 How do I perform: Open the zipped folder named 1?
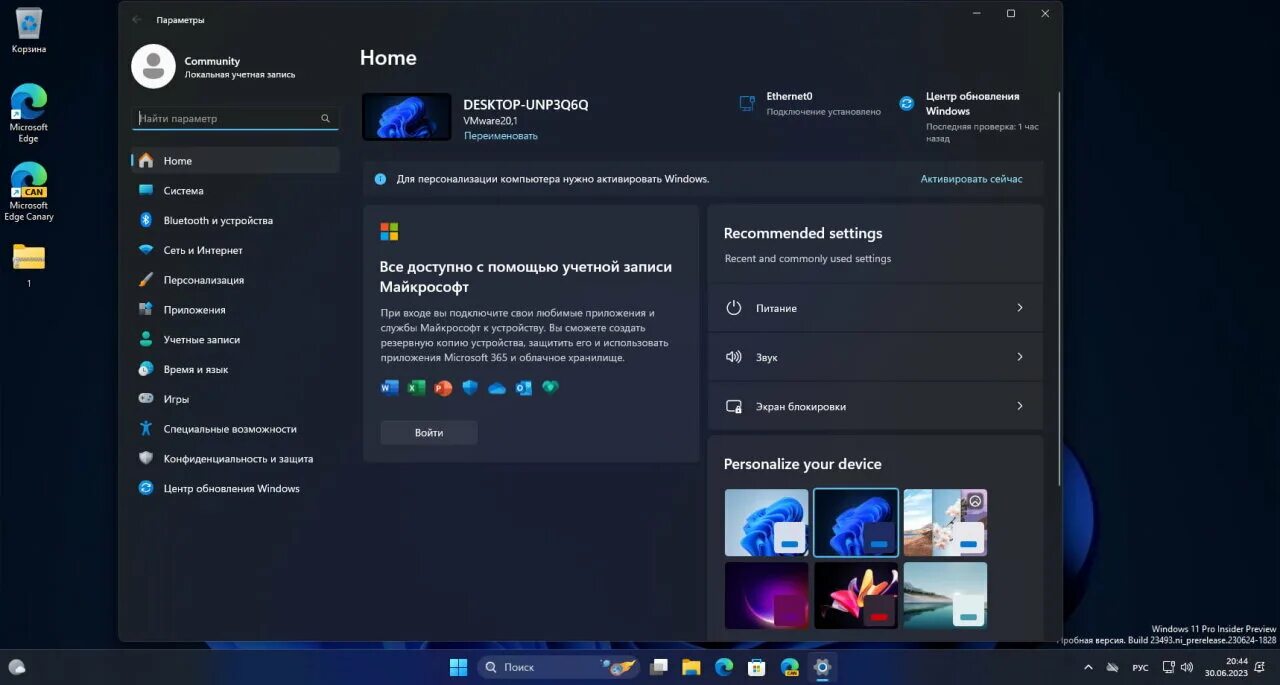pyautogui.click(x=29, y=263)
